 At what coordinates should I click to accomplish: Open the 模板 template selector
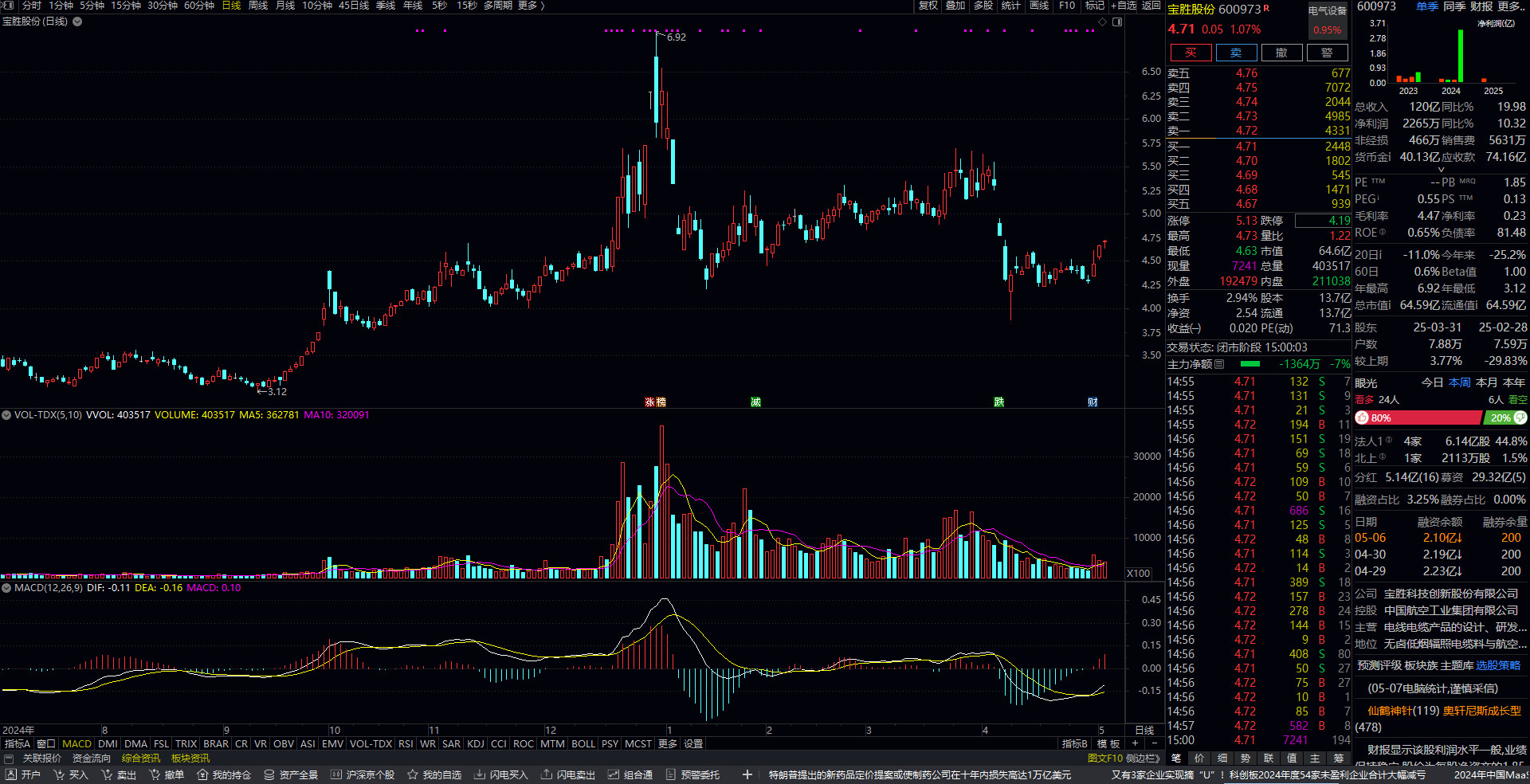[1108, 743]
